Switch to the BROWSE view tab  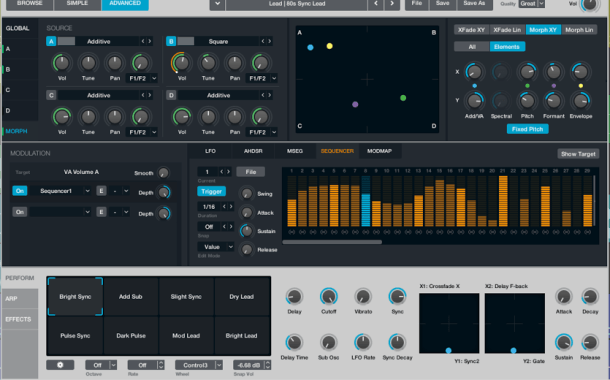click(x=30, y=4)
